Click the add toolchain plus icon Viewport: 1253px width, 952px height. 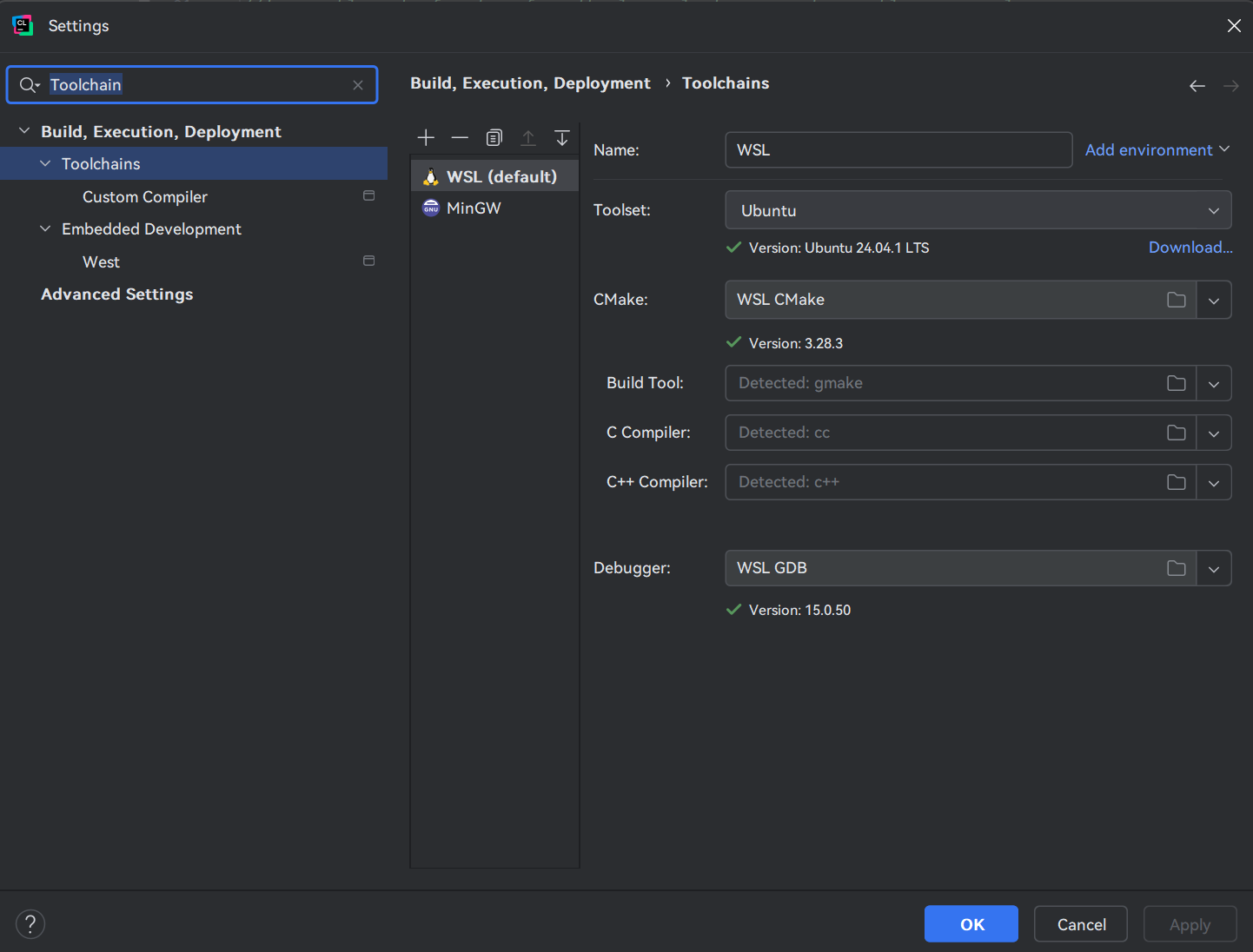coord(426,138)
